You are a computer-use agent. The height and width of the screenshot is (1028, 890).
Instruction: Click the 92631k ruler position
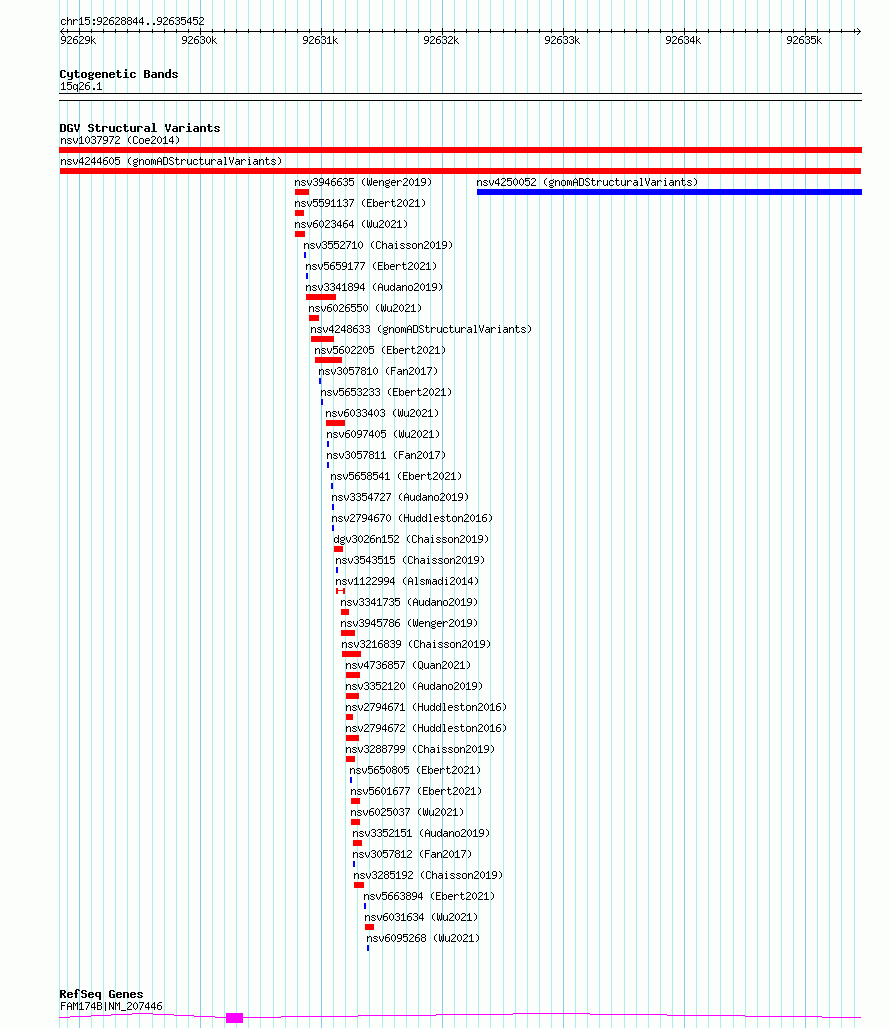point(320,40)
